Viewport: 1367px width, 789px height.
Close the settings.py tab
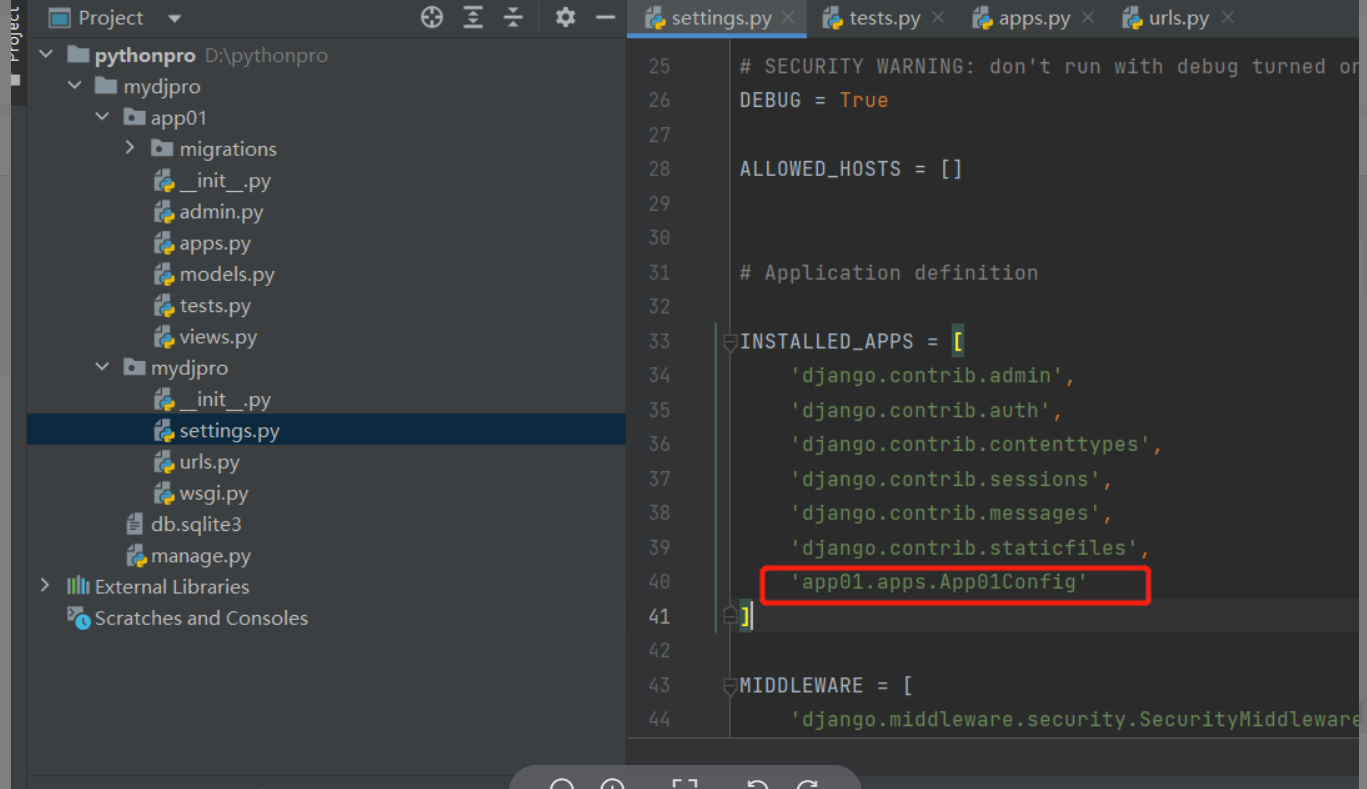pos(788,18)
